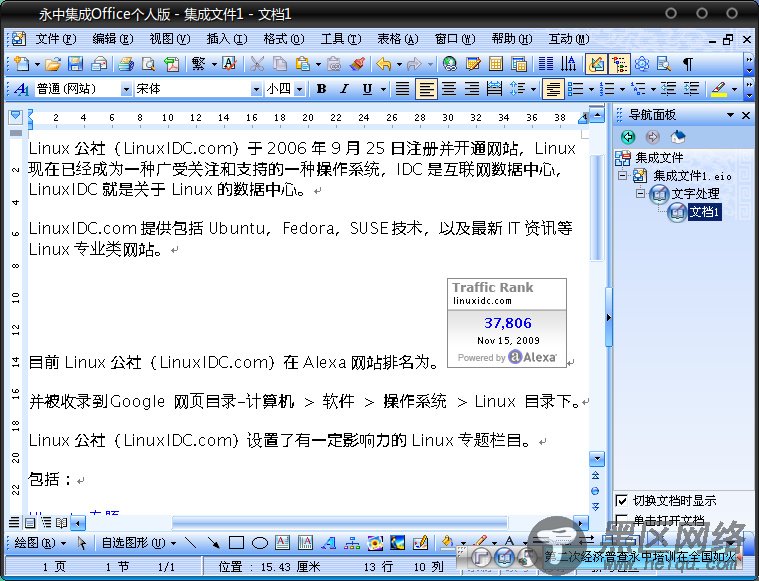Enable left text alignment

(426, 89)
